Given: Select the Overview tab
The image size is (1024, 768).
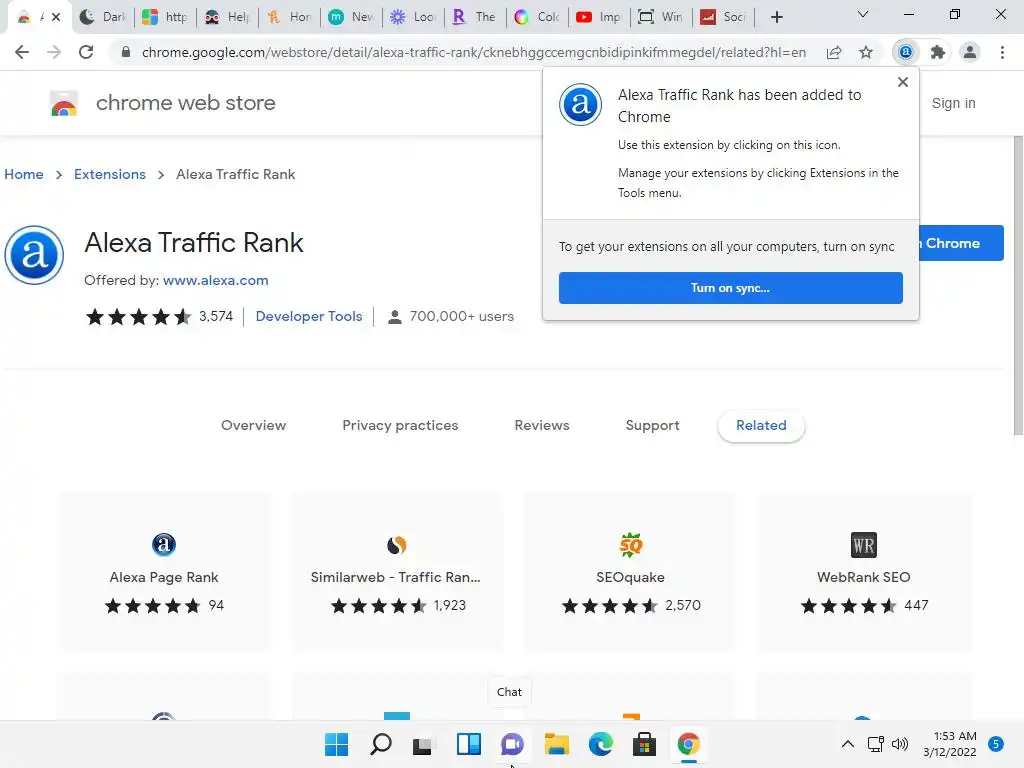Looking at the screenshot, I should tap(253, 425).
